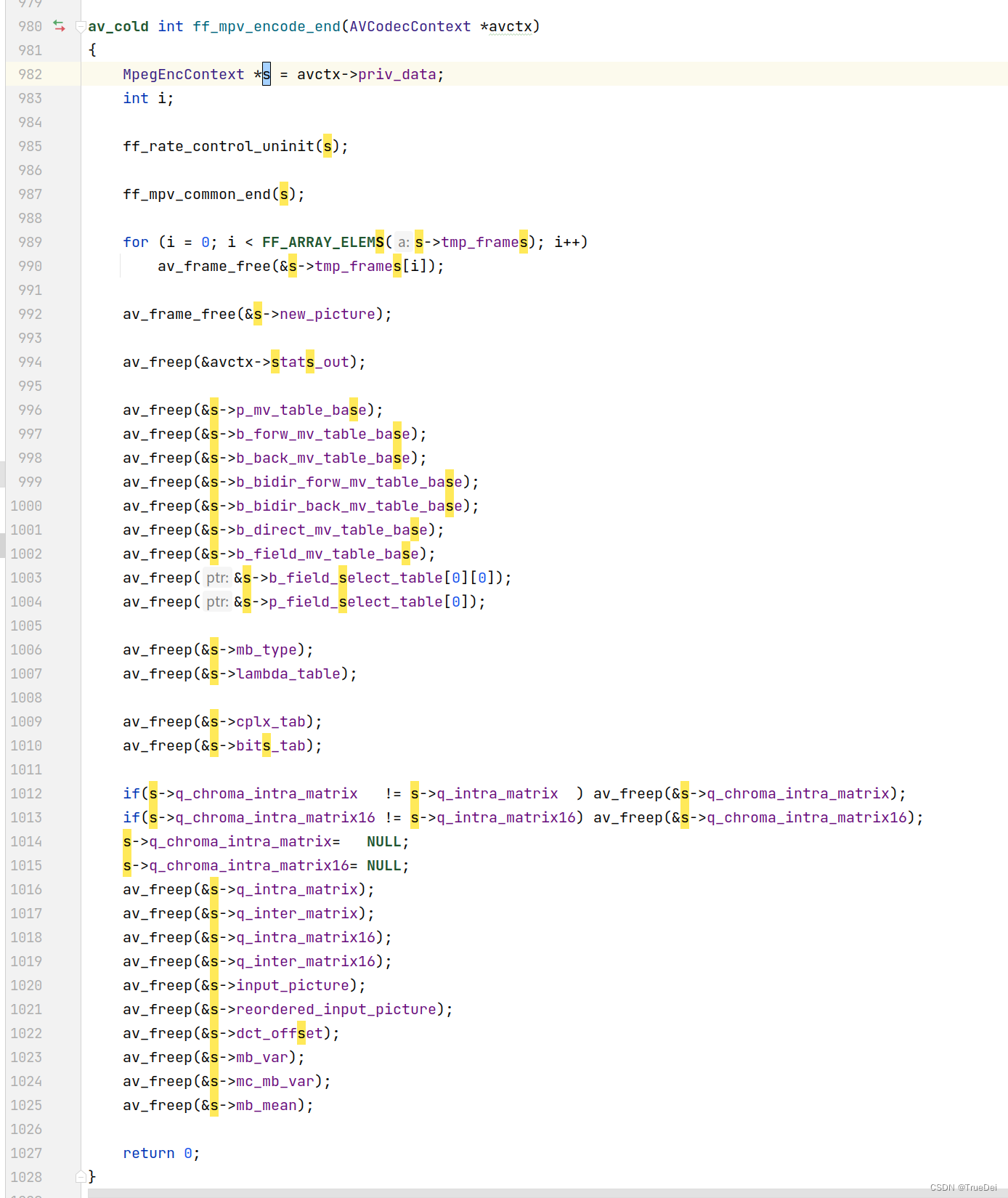
Task: Click the 'a:' parameter hint on line 989
Action: click(404, 242)
